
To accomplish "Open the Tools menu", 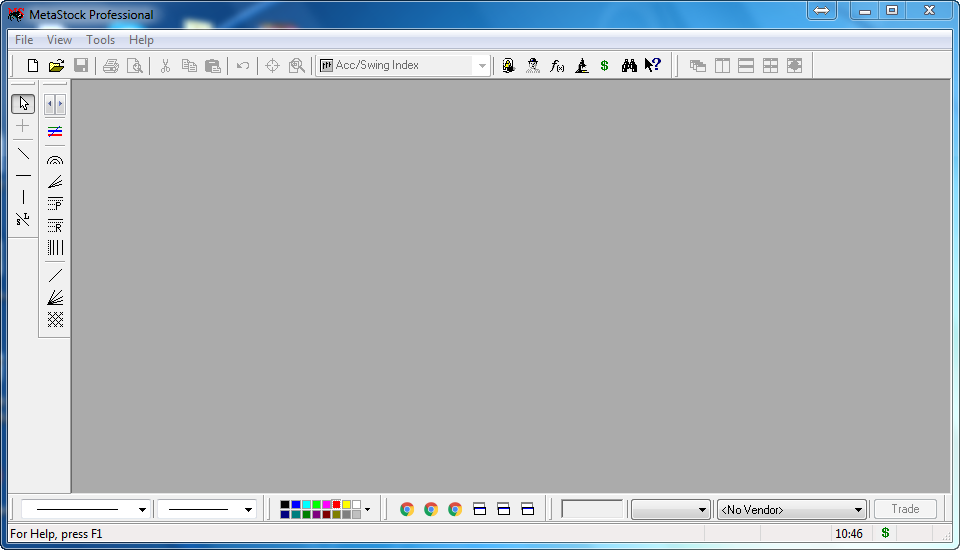I will click(100, 40).
